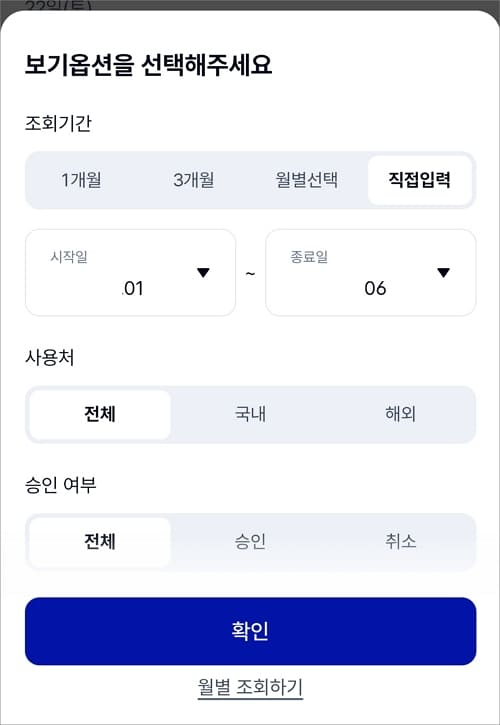Open the 종료일 dropdown arrow

pos(444,273)
